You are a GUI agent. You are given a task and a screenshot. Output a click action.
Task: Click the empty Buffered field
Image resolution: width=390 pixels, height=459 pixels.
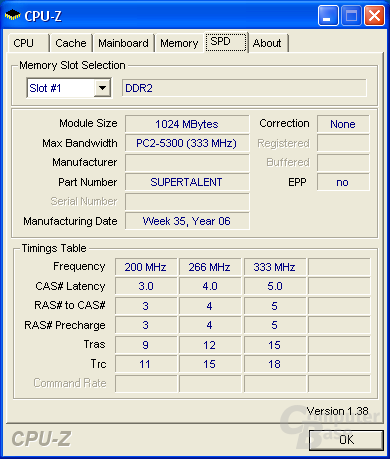[x=343, y=163]
